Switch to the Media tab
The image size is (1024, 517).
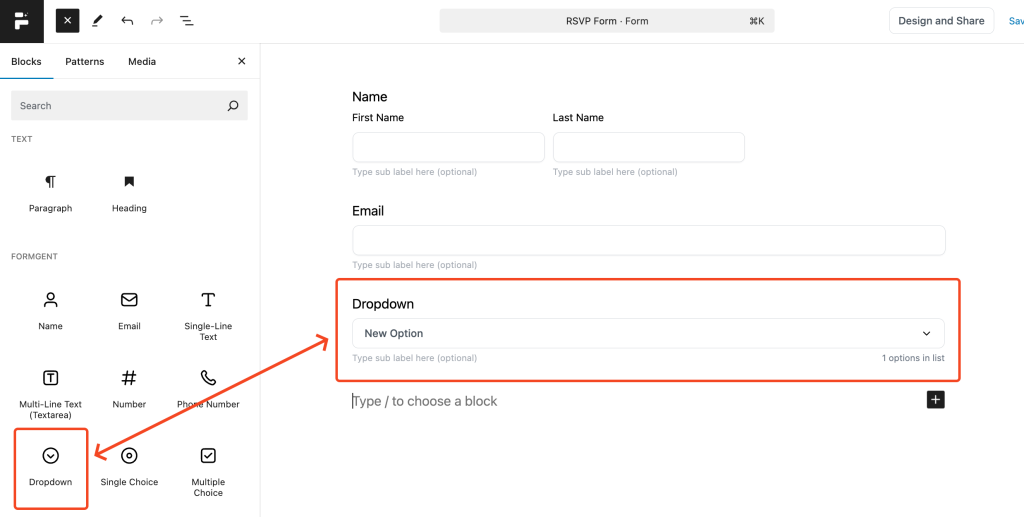click(142, 61)
